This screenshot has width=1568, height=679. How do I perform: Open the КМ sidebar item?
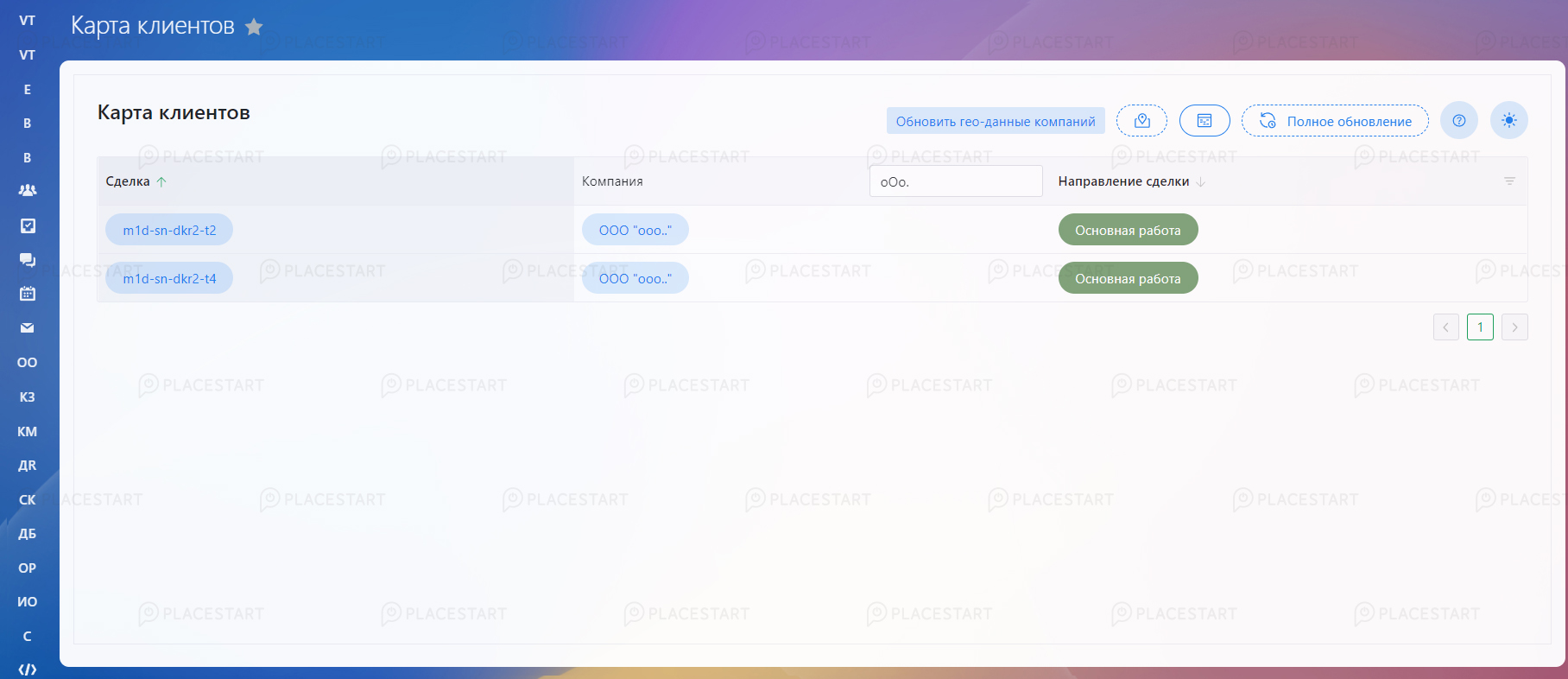point(28,431)
